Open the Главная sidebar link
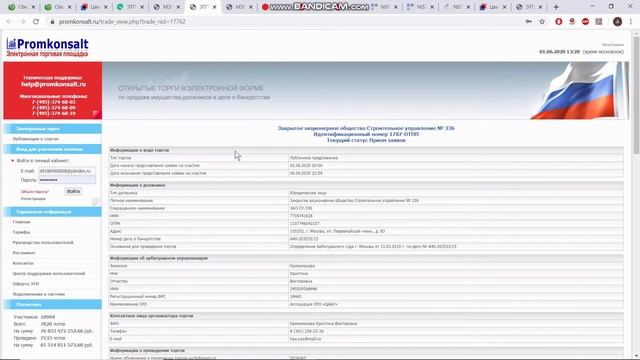Viewport: 640px width, 360px height. [21, 222]
